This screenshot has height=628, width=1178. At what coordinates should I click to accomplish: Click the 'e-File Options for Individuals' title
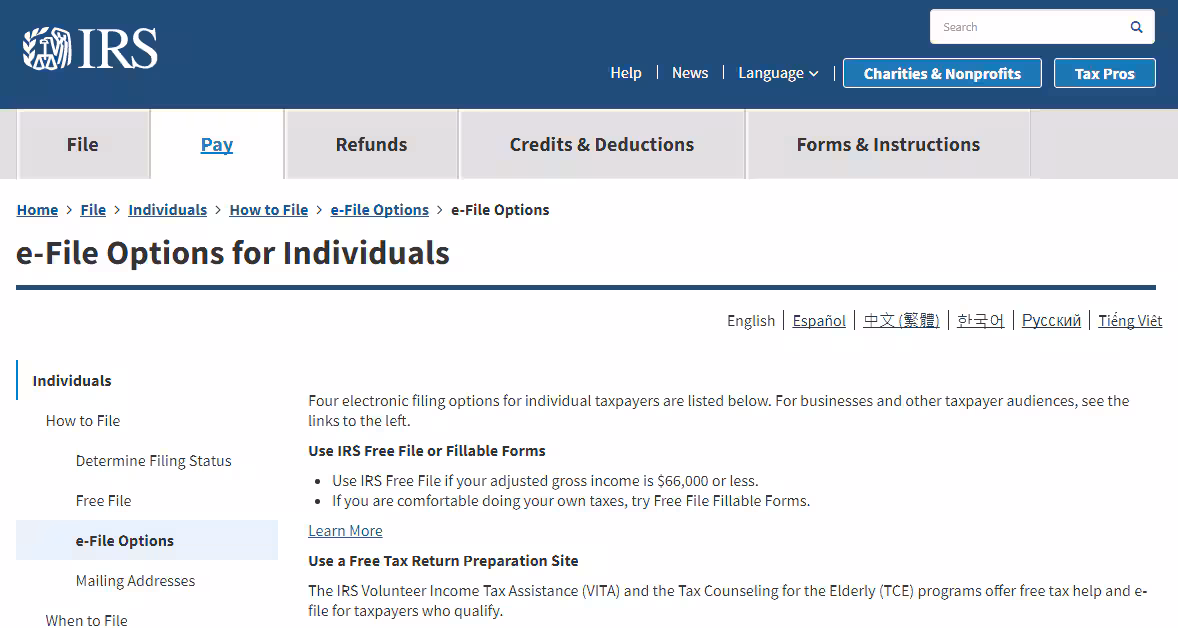point(233,253)
